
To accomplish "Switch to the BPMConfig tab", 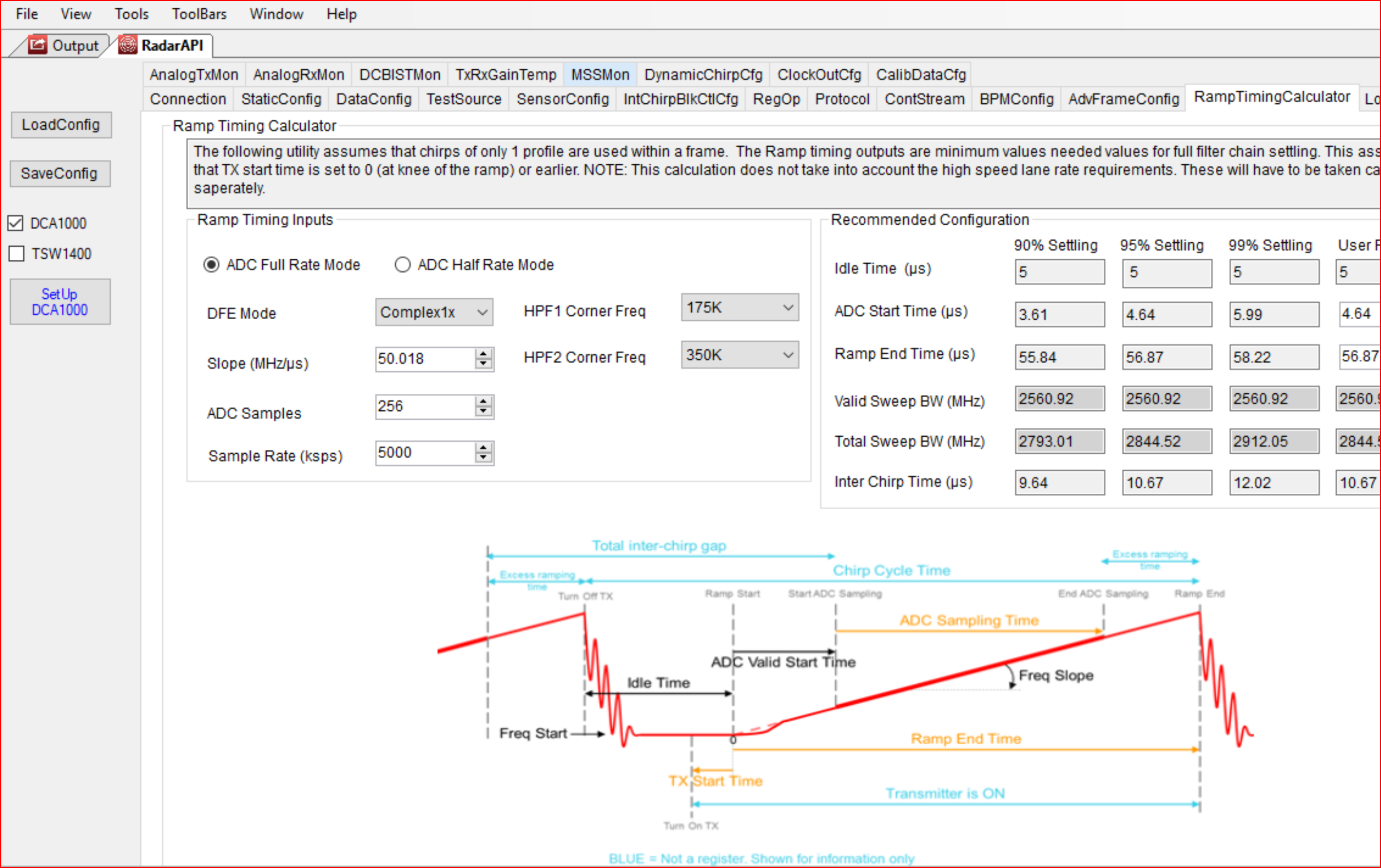I will [1016, 99].
